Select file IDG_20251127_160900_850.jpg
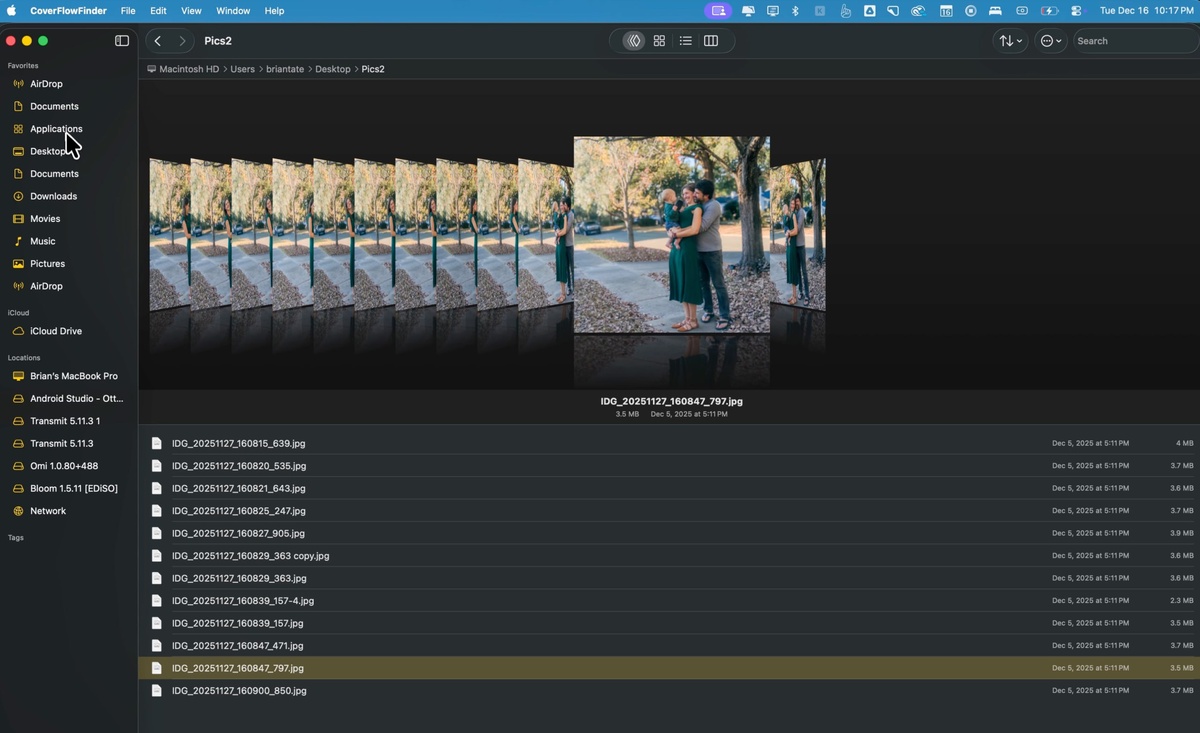Screen dimensions: 1200x733 pyautogui.click(x=669, y=691)
